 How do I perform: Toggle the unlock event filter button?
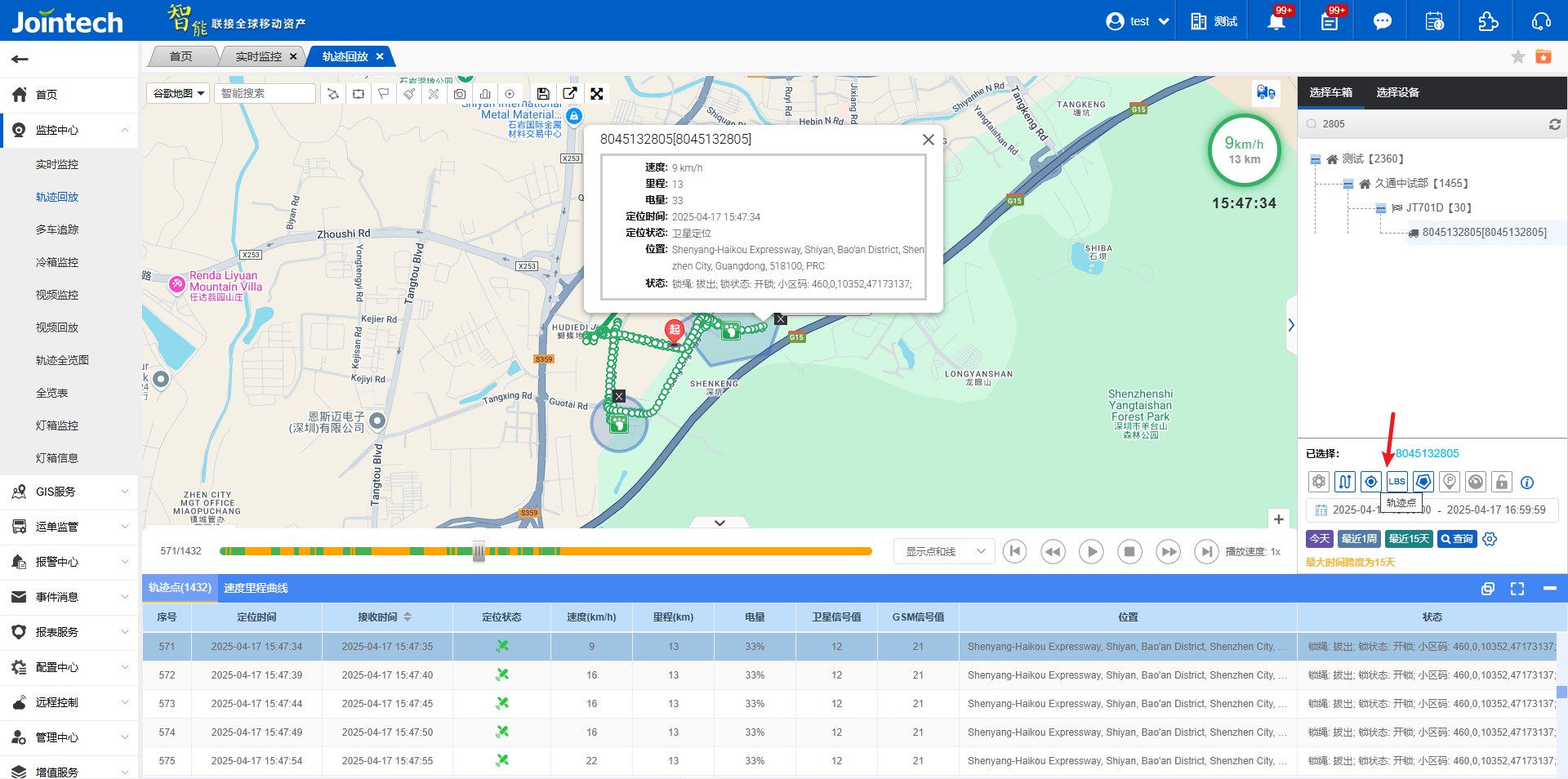[x=1501, y=482]
